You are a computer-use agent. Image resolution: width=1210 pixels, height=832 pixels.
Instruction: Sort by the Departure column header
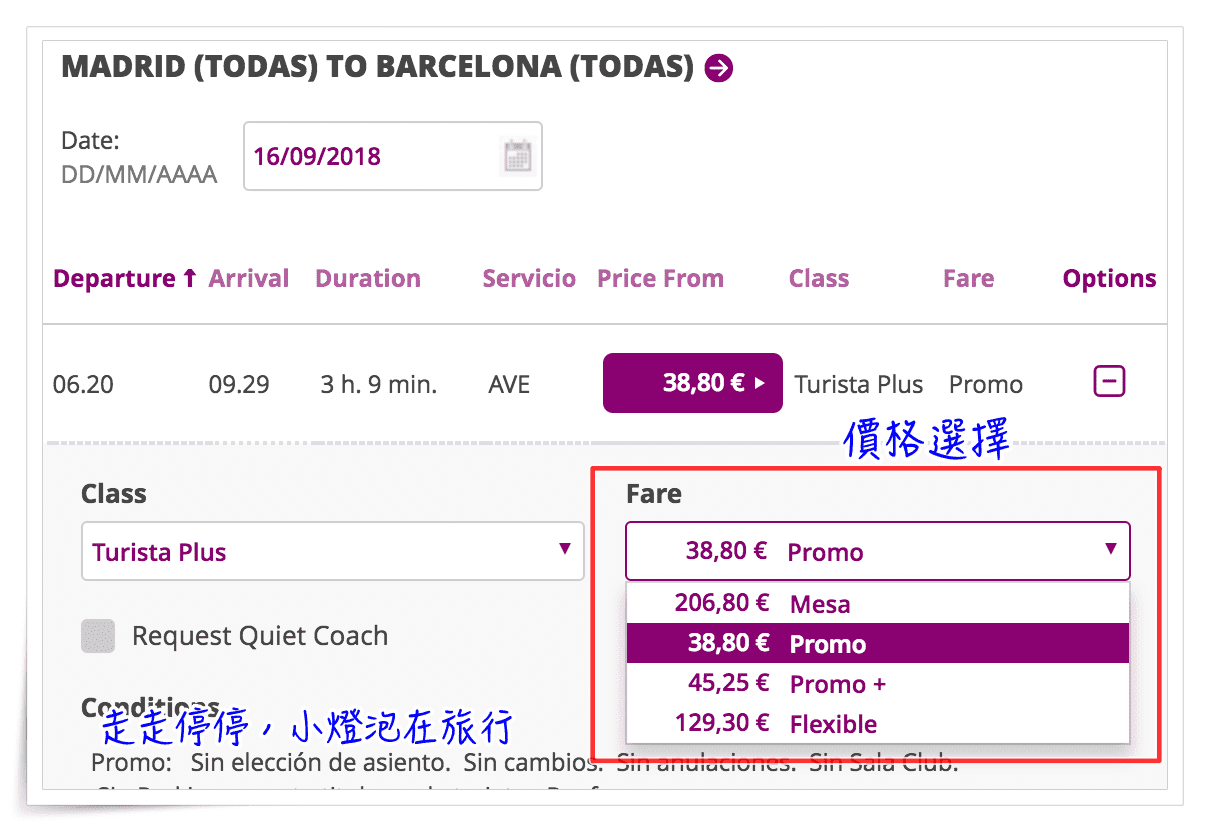(125, 279)
